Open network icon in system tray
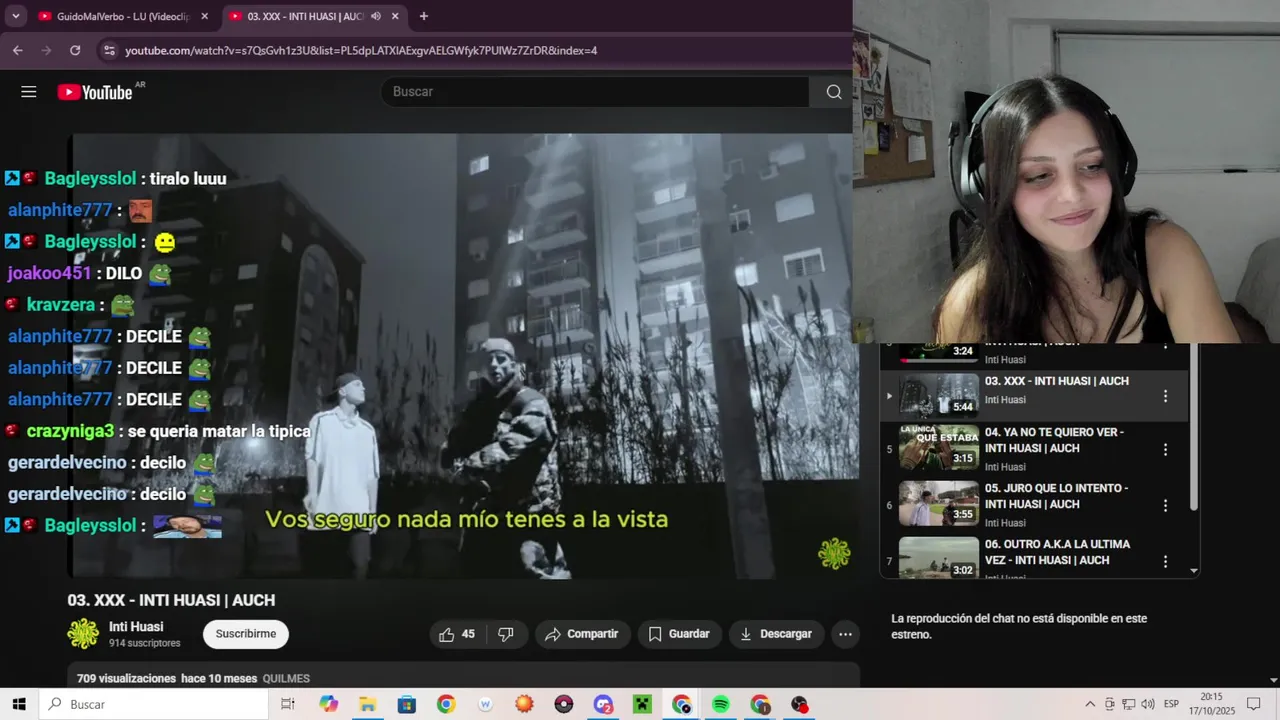Screen dimensions: 1280x720 point(1128,704)
